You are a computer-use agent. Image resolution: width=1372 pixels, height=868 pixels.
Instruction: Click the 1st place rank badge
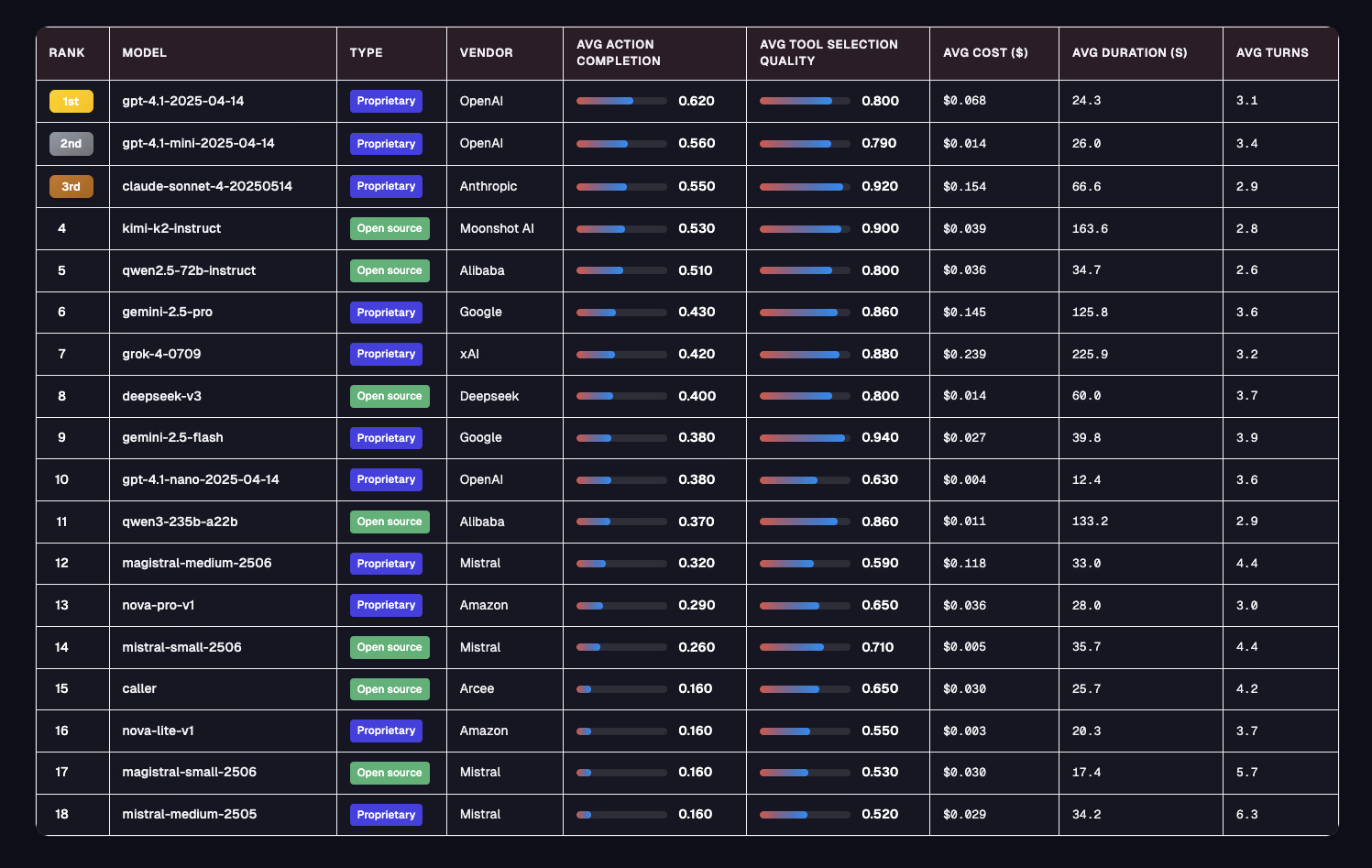point(71,101)
